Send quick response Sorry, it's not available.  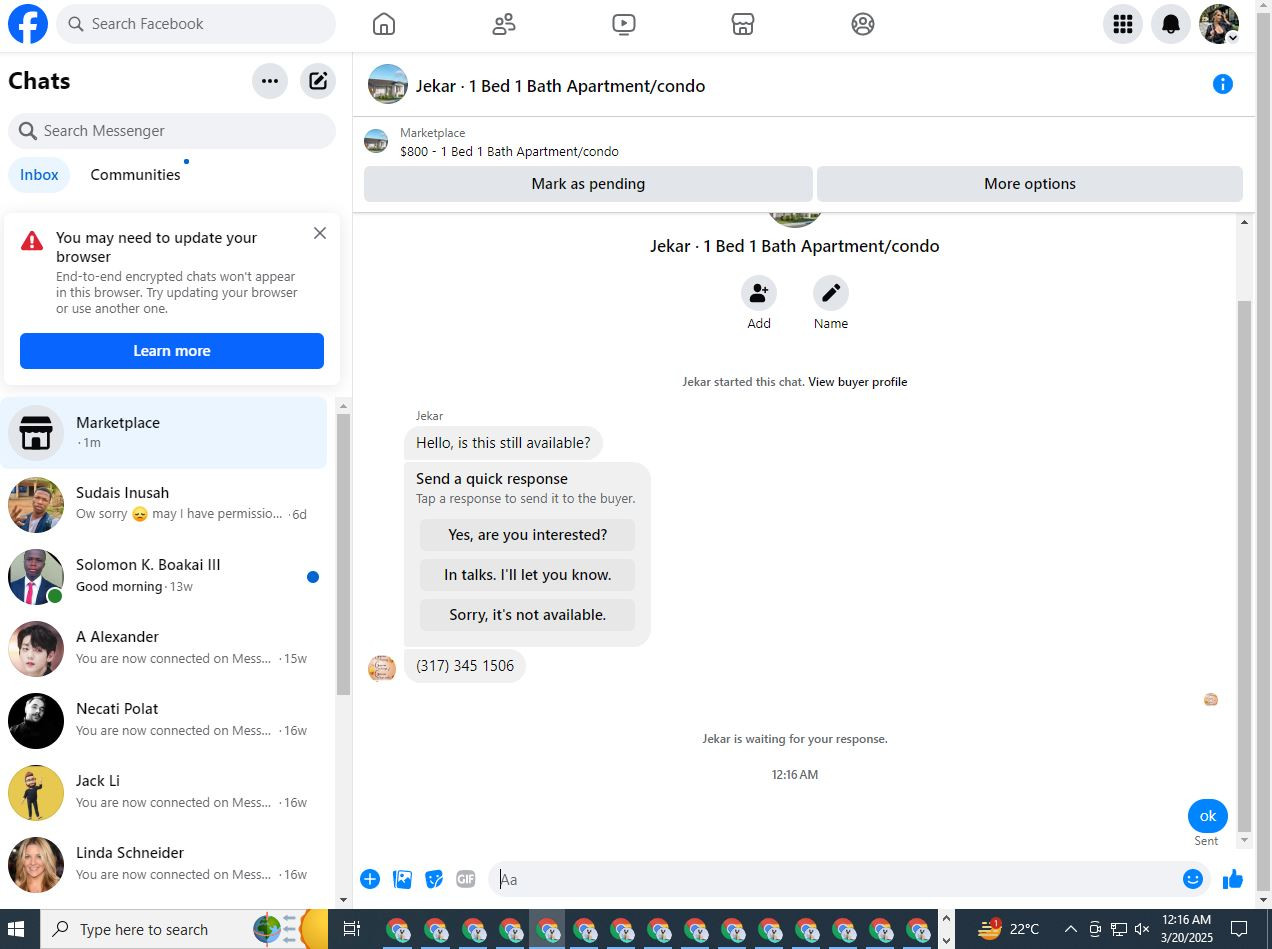tap(528, 615)
